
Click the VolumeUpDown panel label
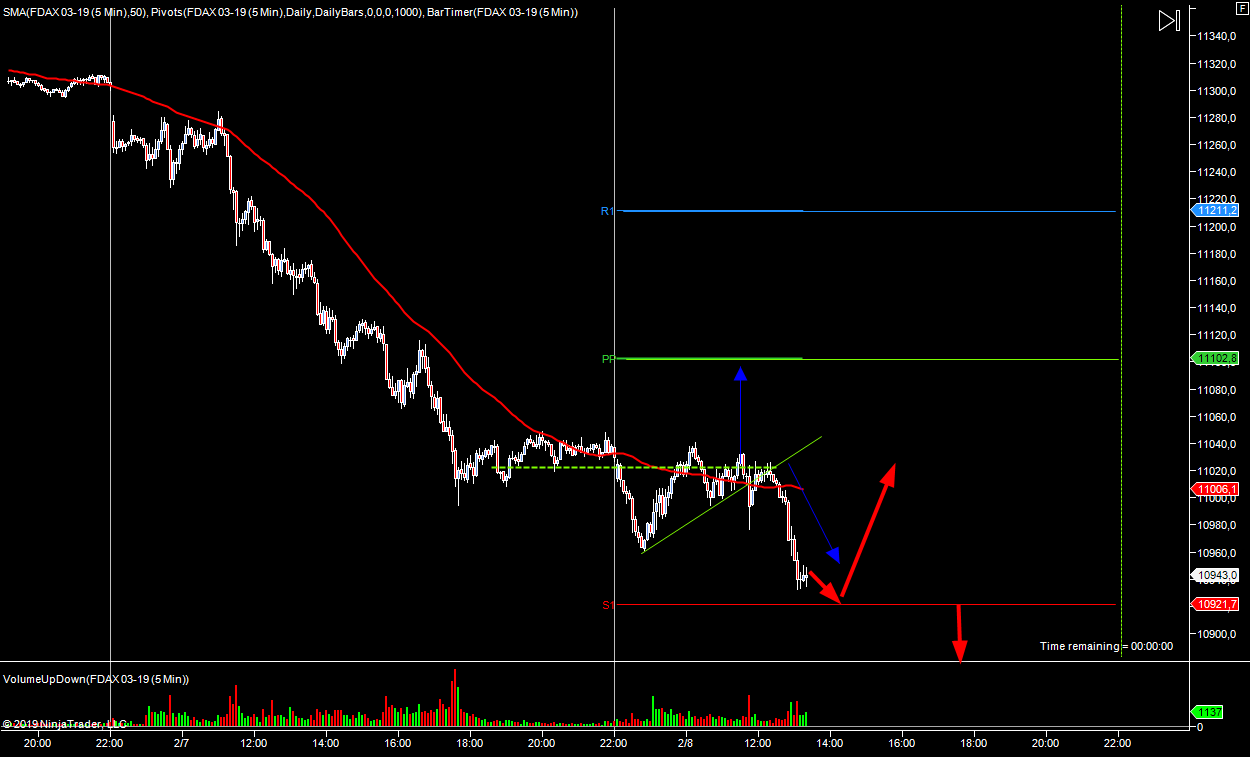[x=96, y=679]
